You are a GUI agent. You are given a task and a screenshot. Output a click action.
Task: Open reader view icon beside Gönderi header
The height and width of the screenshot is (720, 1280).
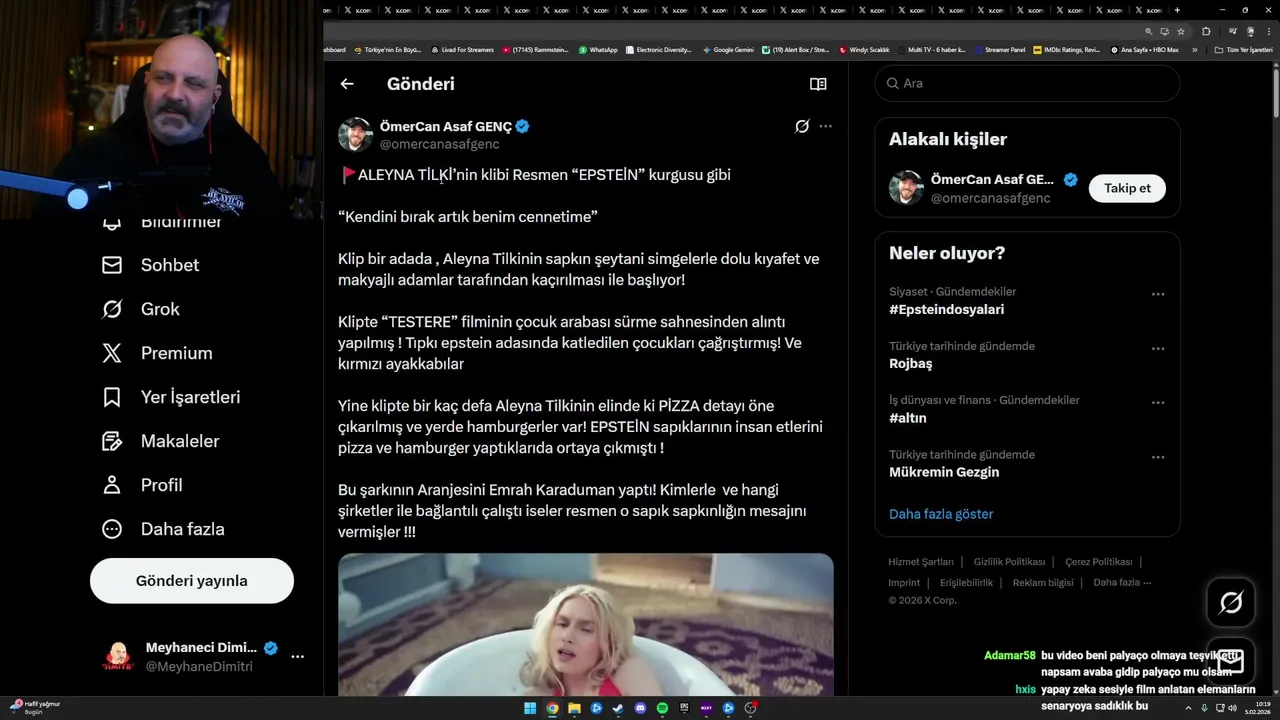pos(818,84)
